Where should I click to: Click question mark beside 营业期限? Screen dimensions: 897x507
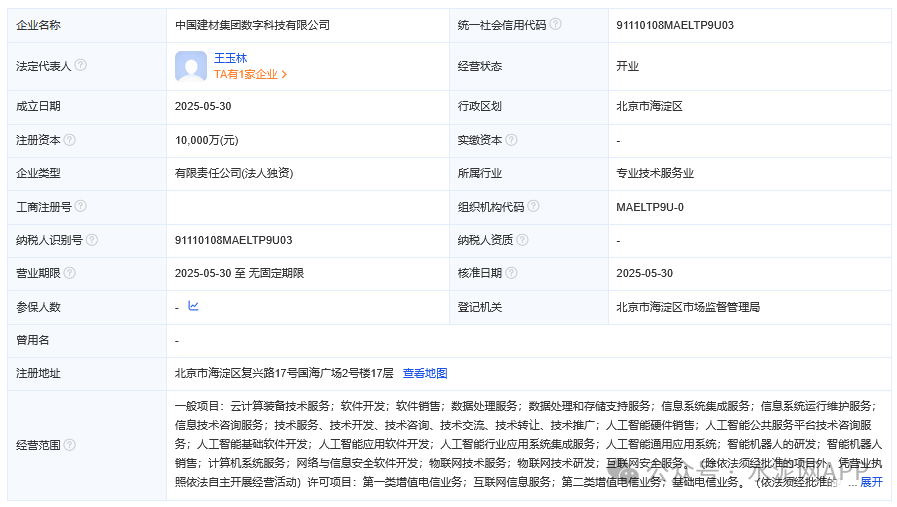[x=70, y=273]
